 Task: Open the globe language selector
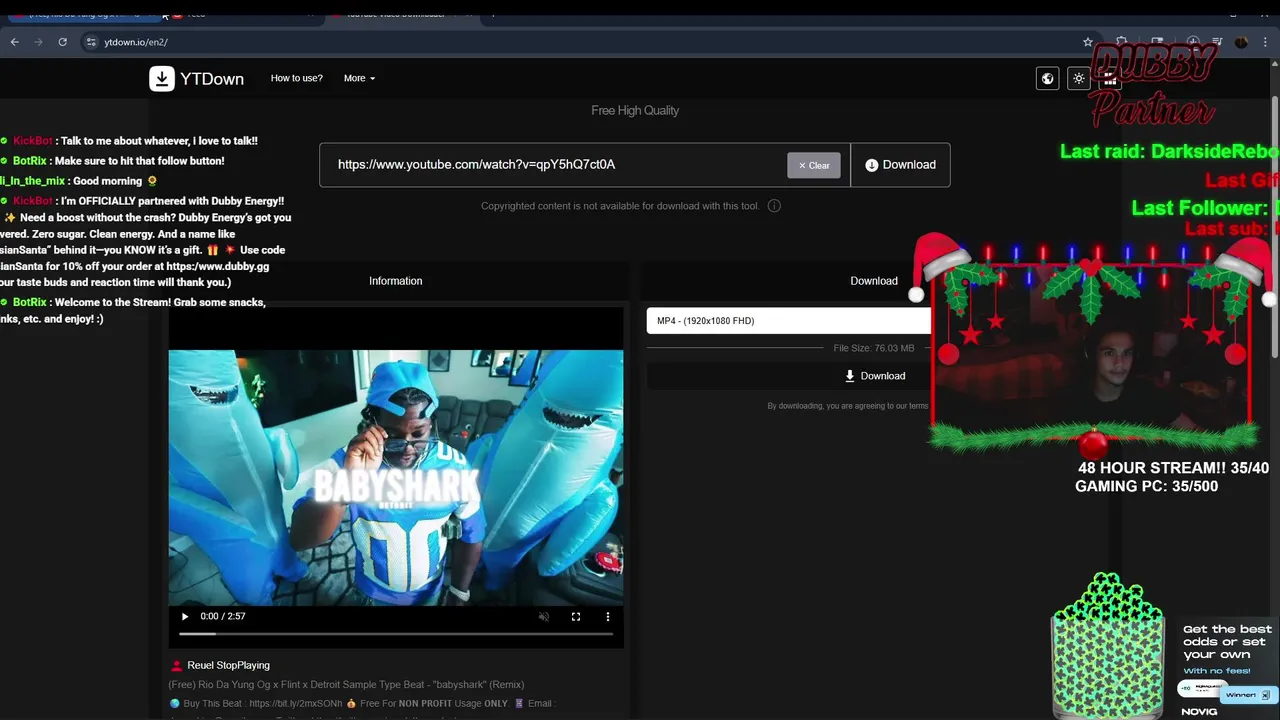click(1047, 78)
